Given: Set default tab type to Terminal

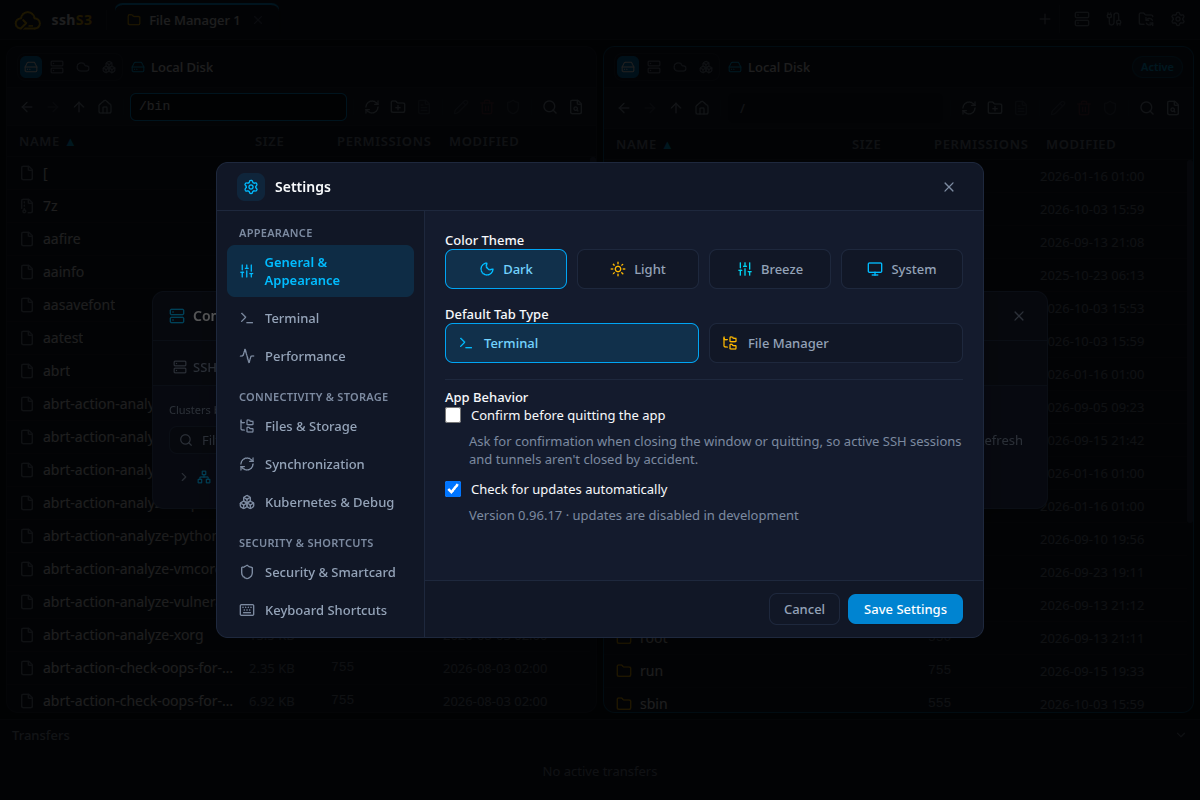Looking at the screenshot, I should point(572,343).
